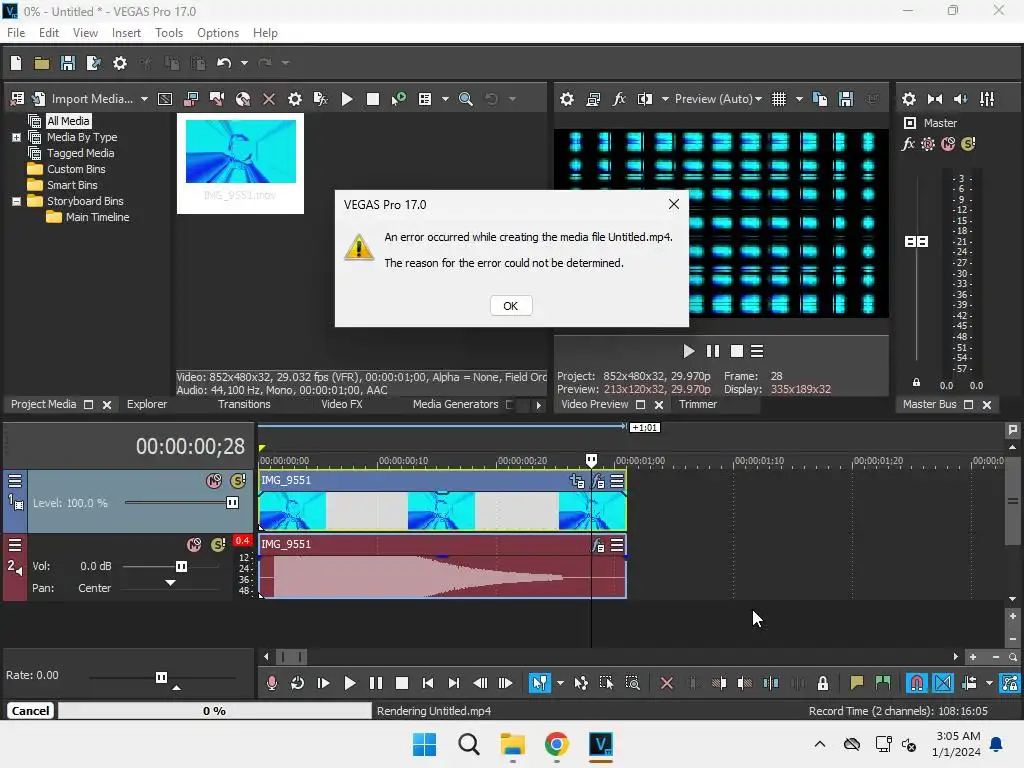Click Save Snapshot to File icon
The width and height of the screenshot is (1024, 768).
pyautogui.click(x=846, y=99)
